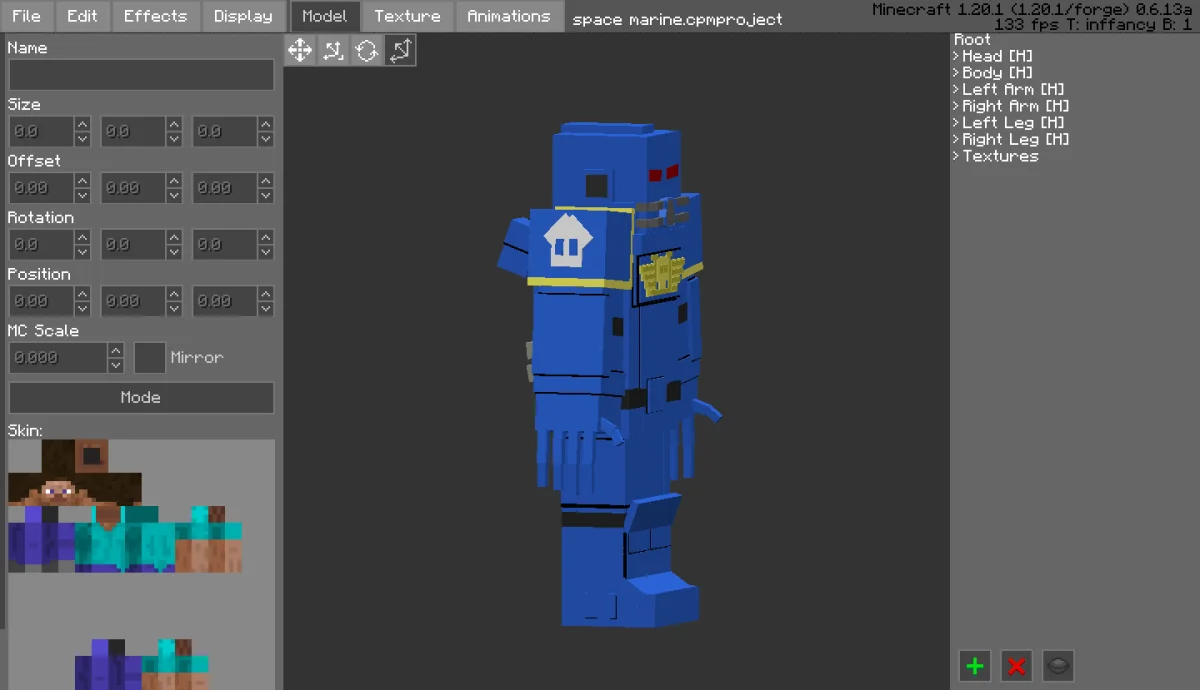This screenshot has height=690, width=1200.
Task: Select the active scale gizmo tool
Action: click(399, 50)
